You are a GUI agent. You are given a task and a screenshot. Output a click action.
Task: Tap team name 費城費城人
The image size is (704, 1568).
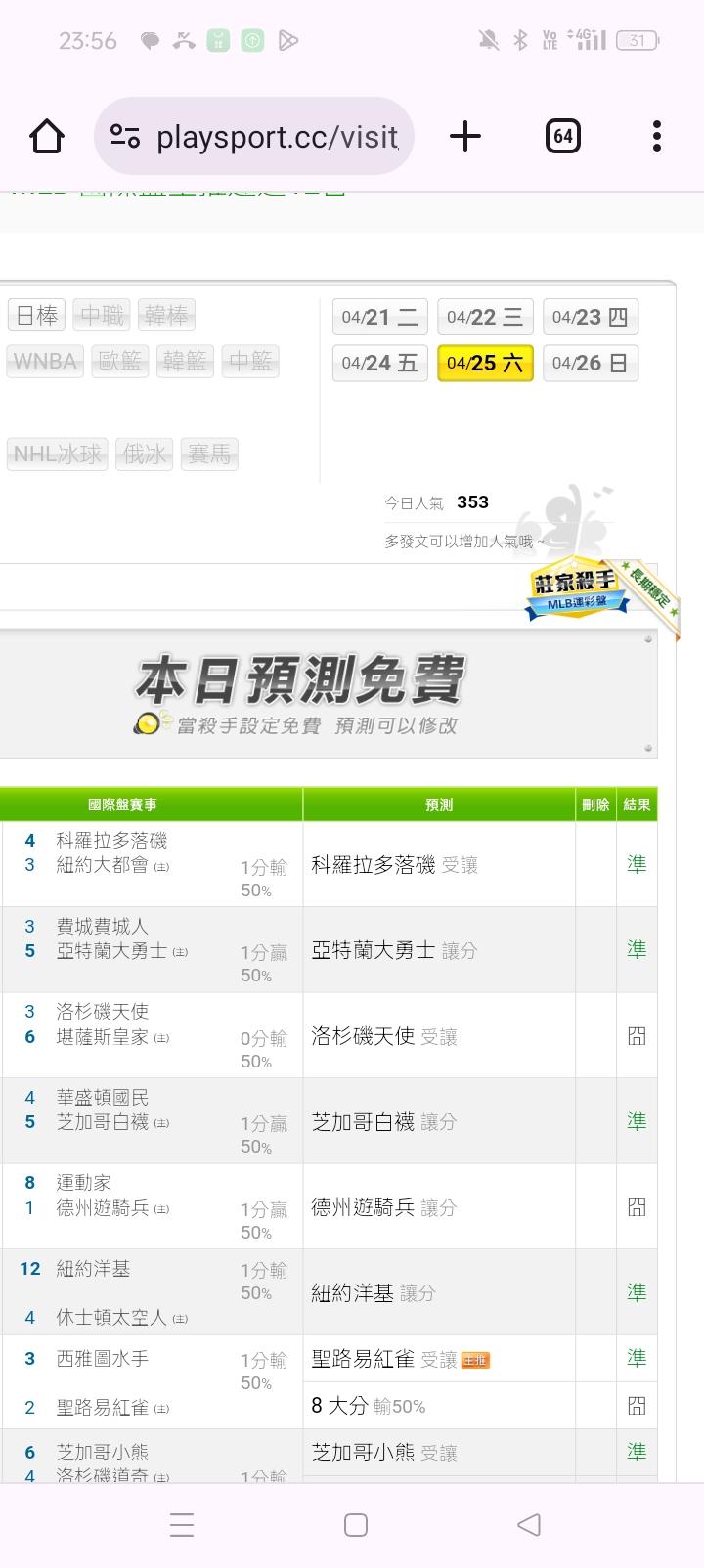tap(102, 926)
